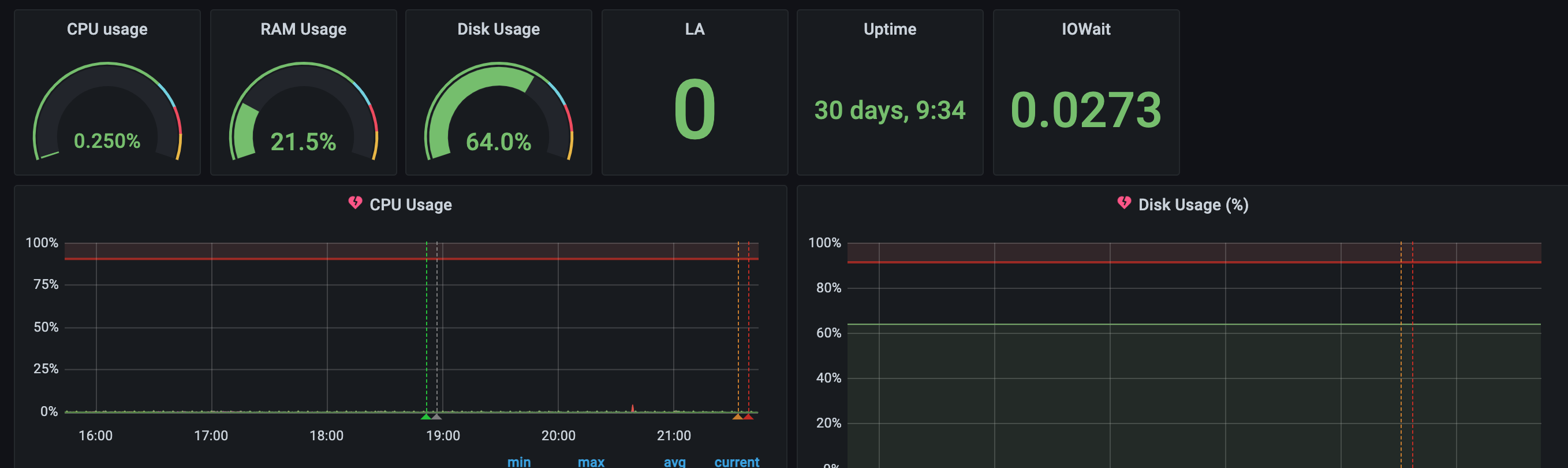Click the 0.250% CPU gauge value
The height and width of the screenshot is (468, 1568).
[x=107, y=142]
